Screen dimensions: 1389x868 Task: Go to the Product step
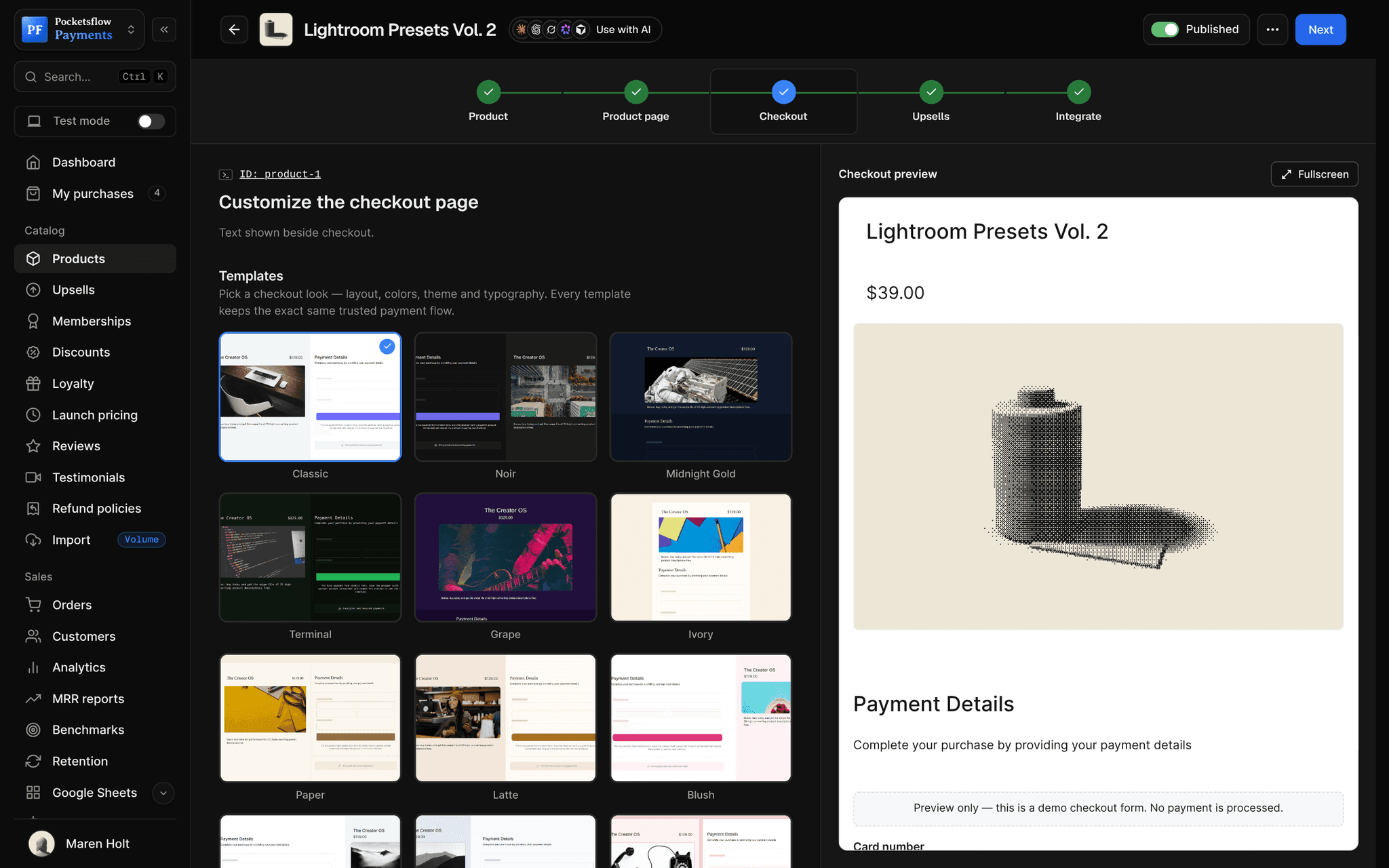coord(488,101)
